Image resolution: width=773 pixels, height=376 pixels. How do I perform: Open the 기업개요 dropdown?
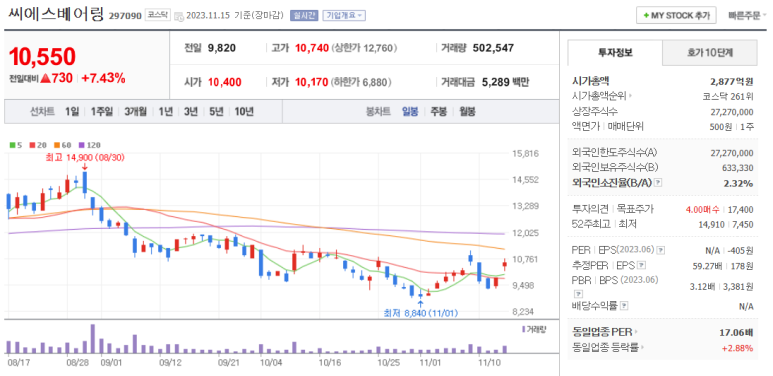point(344,15)
